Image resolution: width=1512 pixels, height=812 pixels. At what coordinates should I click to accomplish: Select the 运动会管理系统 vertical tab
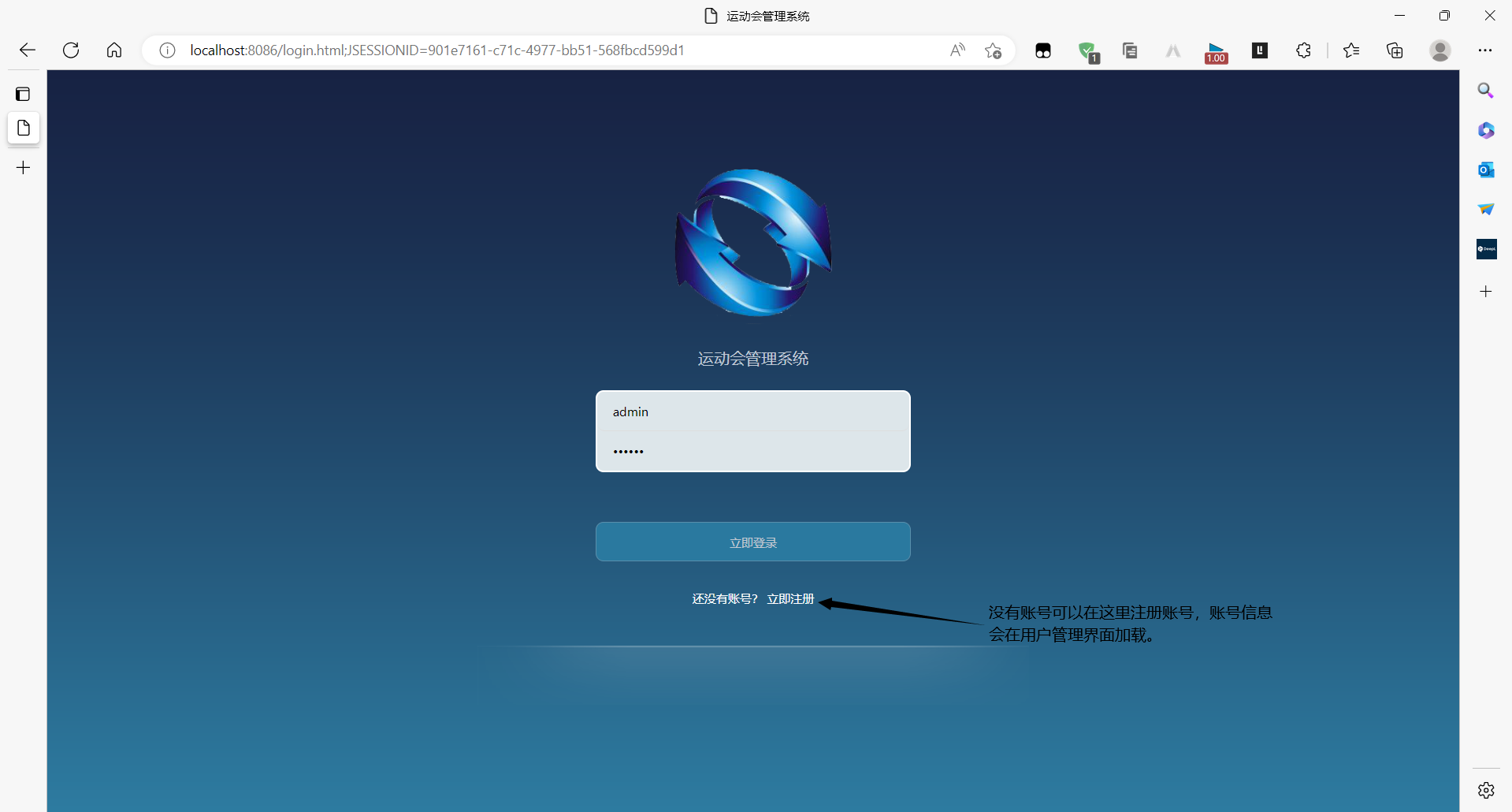click(x=24, y=129)
